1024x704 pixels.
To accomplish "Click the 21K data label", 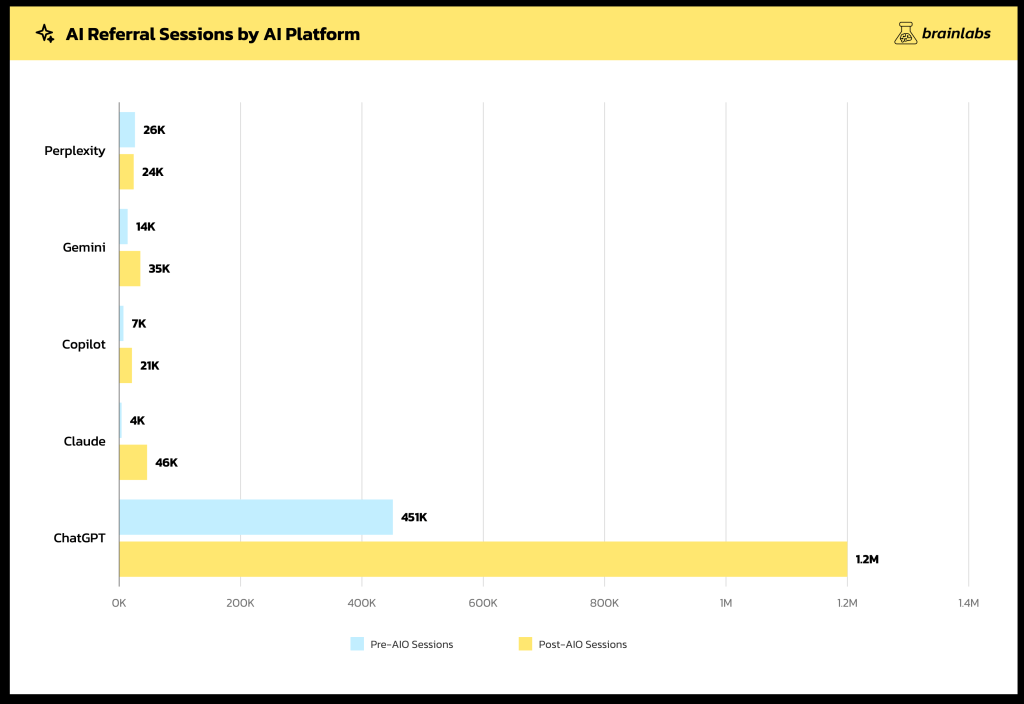I will 150,366.
